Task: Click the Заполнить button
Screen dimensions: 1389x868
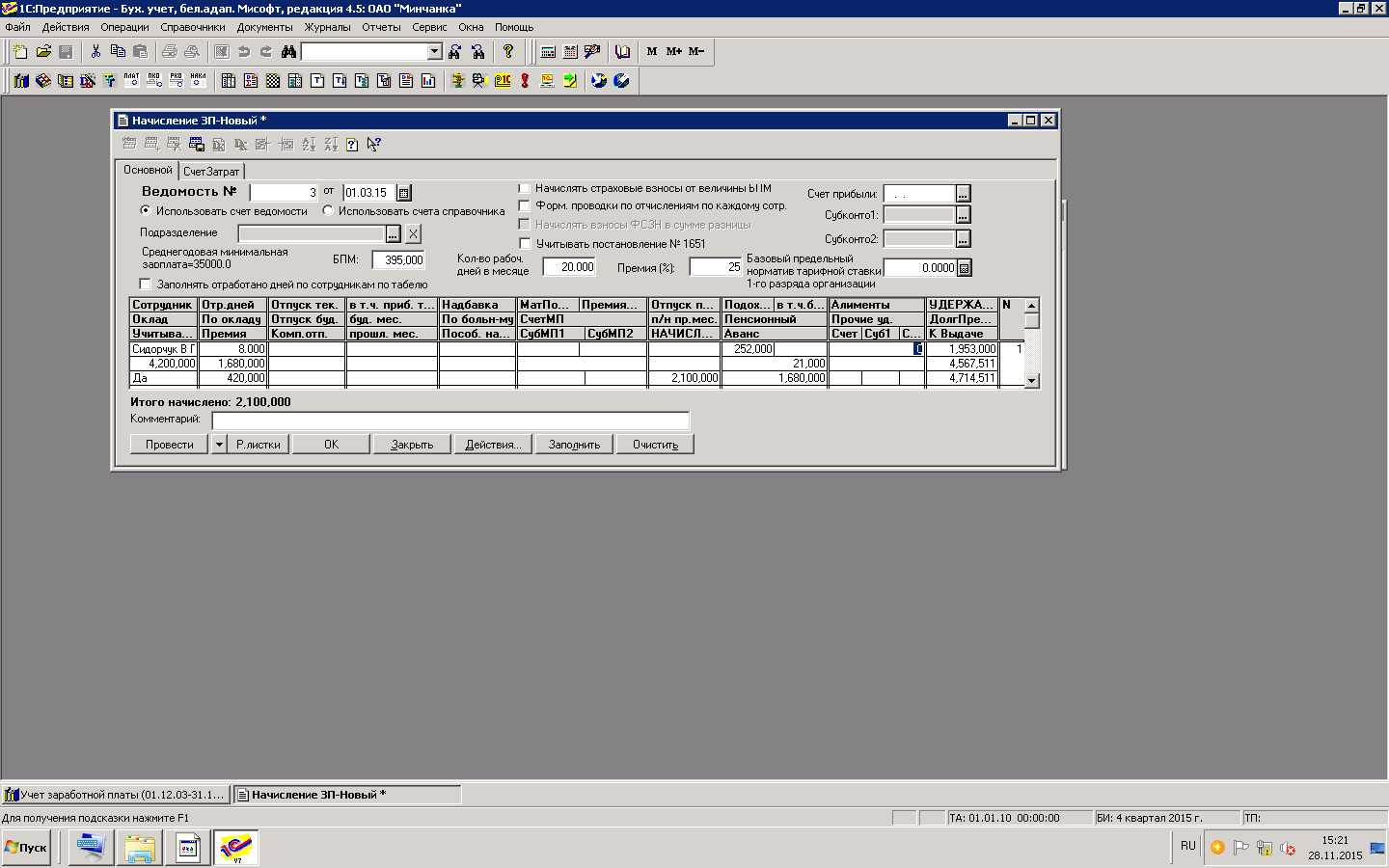Action: coord(574,445)
